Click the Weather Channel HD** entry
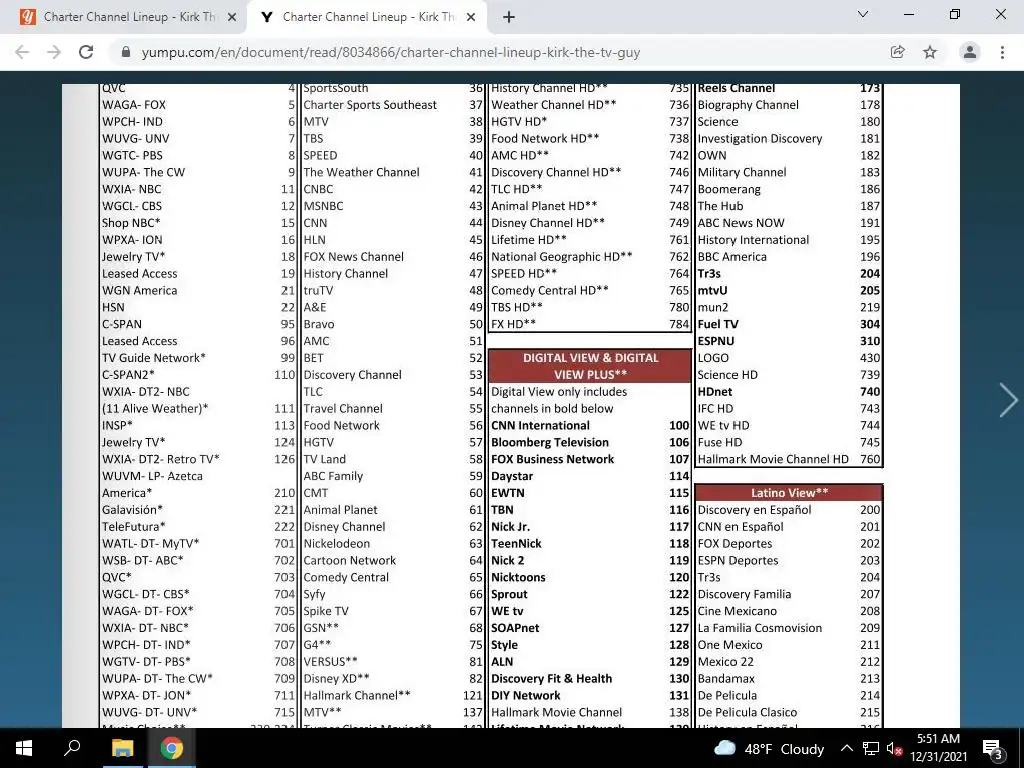Viewport: 1024px width, 768px height. pyautogui.click(x=554, y=104)
